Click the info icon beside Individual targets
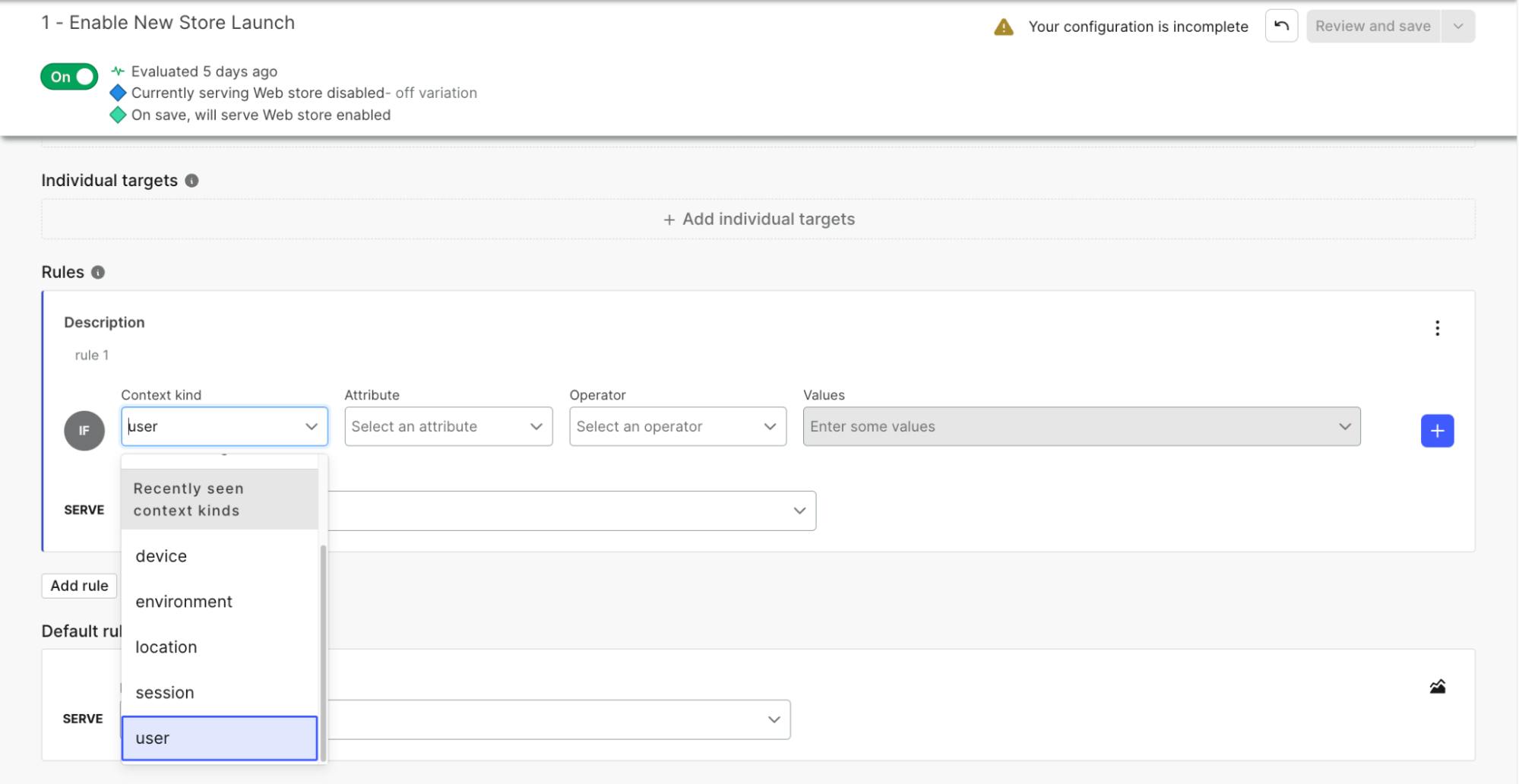Viewport: 1519px width, 784px height. [x=192, y=181]
